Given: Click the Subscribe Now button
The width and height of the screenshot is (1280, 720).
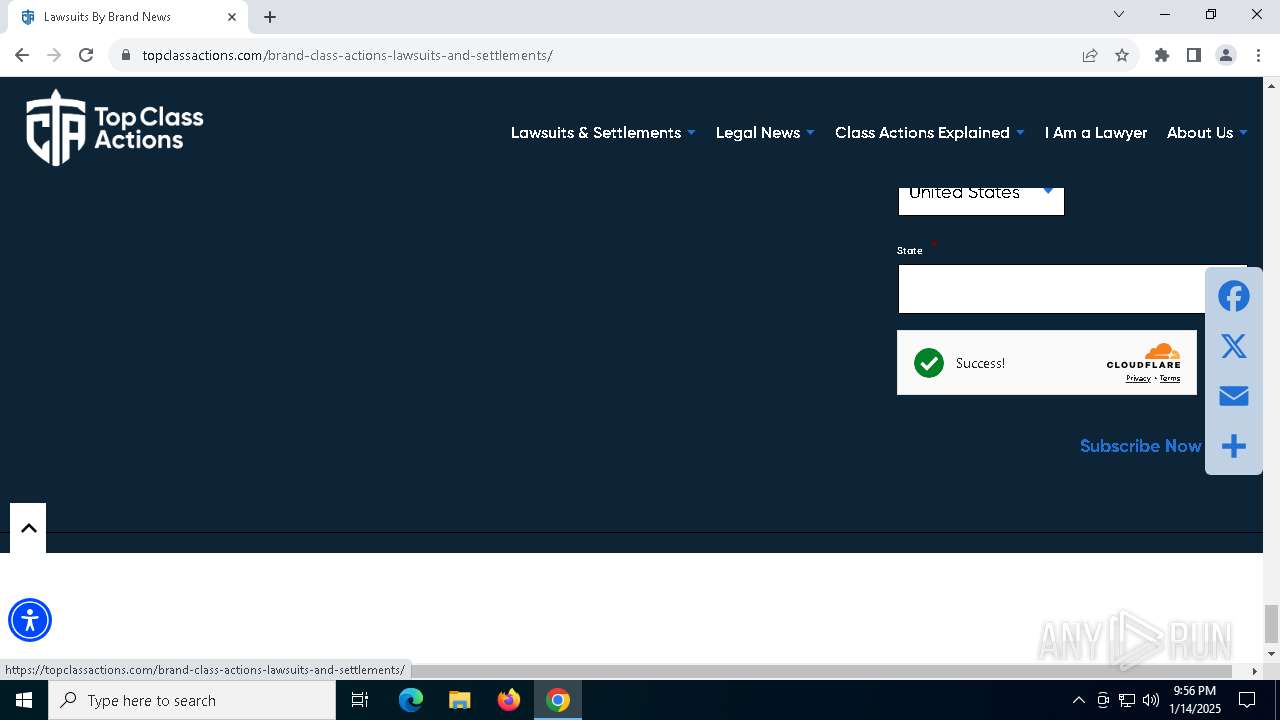Looking at the screenshot, I should click(x=1141, y=446).
